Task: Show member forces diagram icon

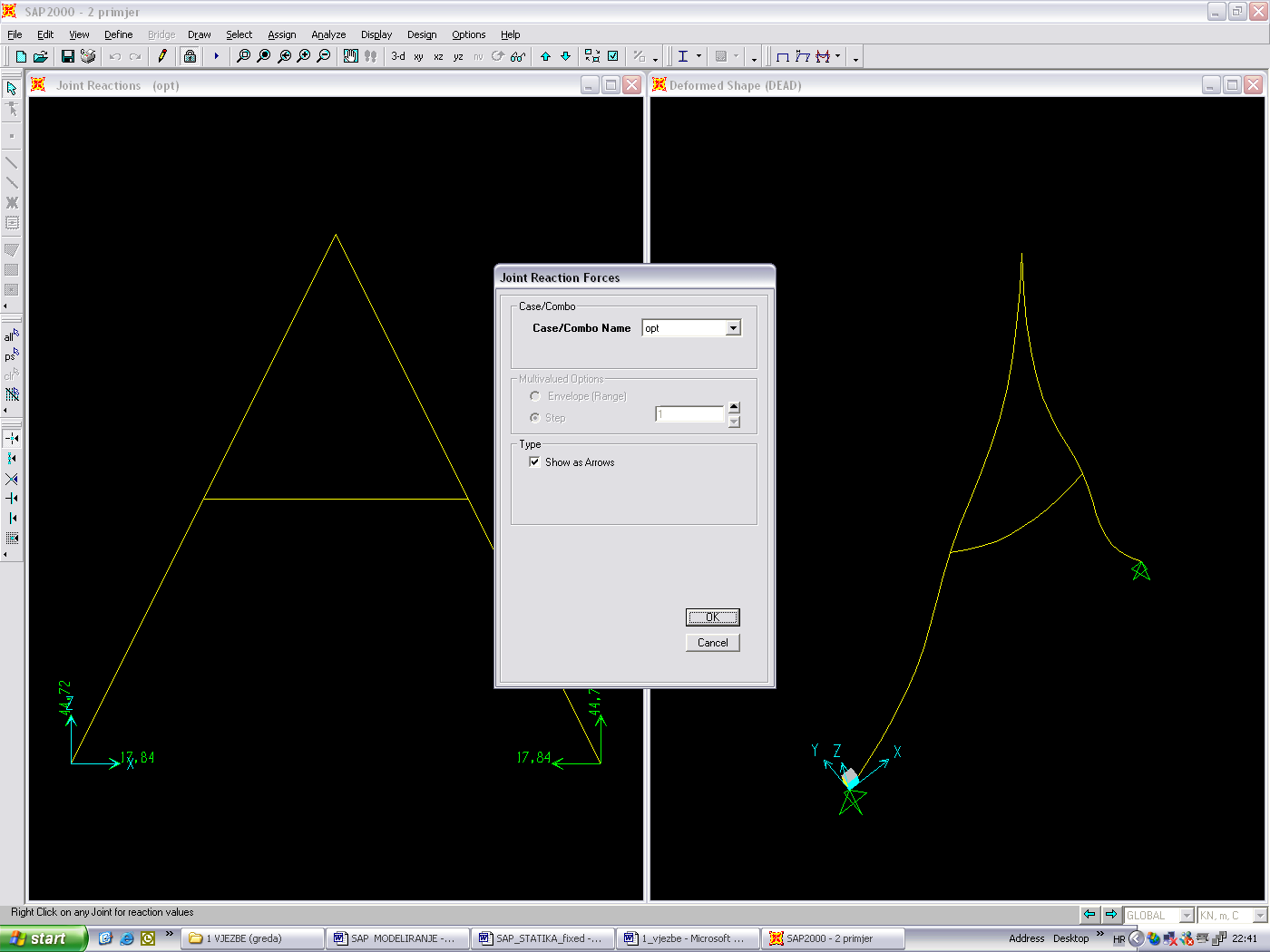Action: click(x=823, y=56)
